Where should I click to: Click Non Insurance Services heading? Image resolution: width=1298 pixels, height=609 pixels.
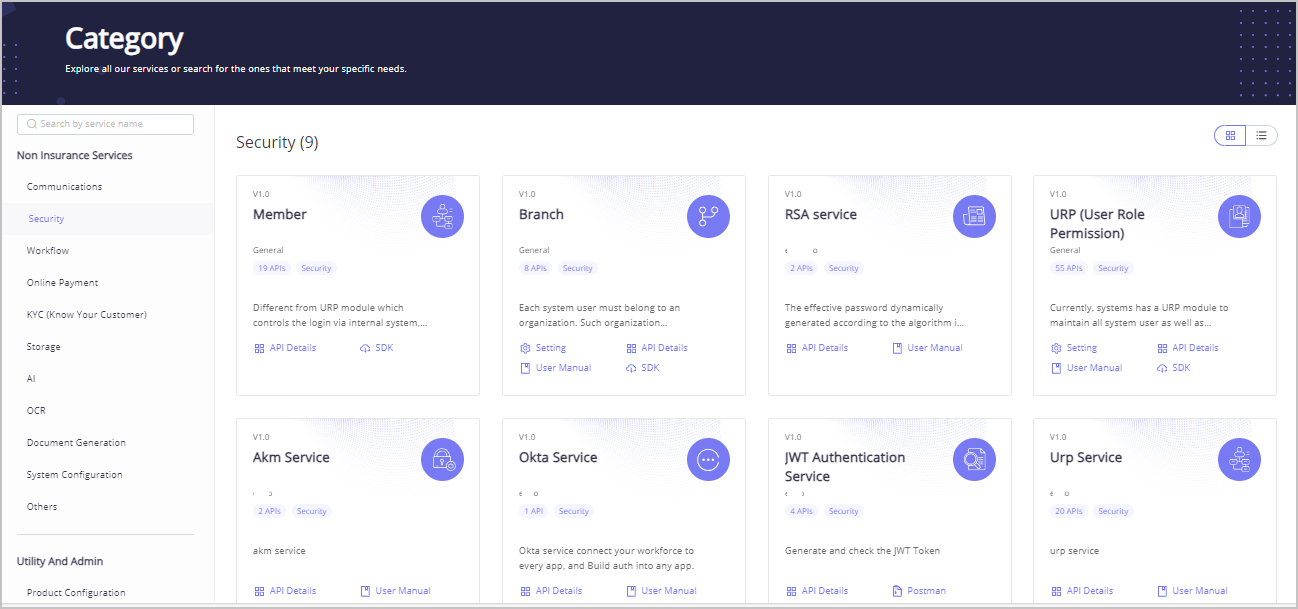coord(75,155)
